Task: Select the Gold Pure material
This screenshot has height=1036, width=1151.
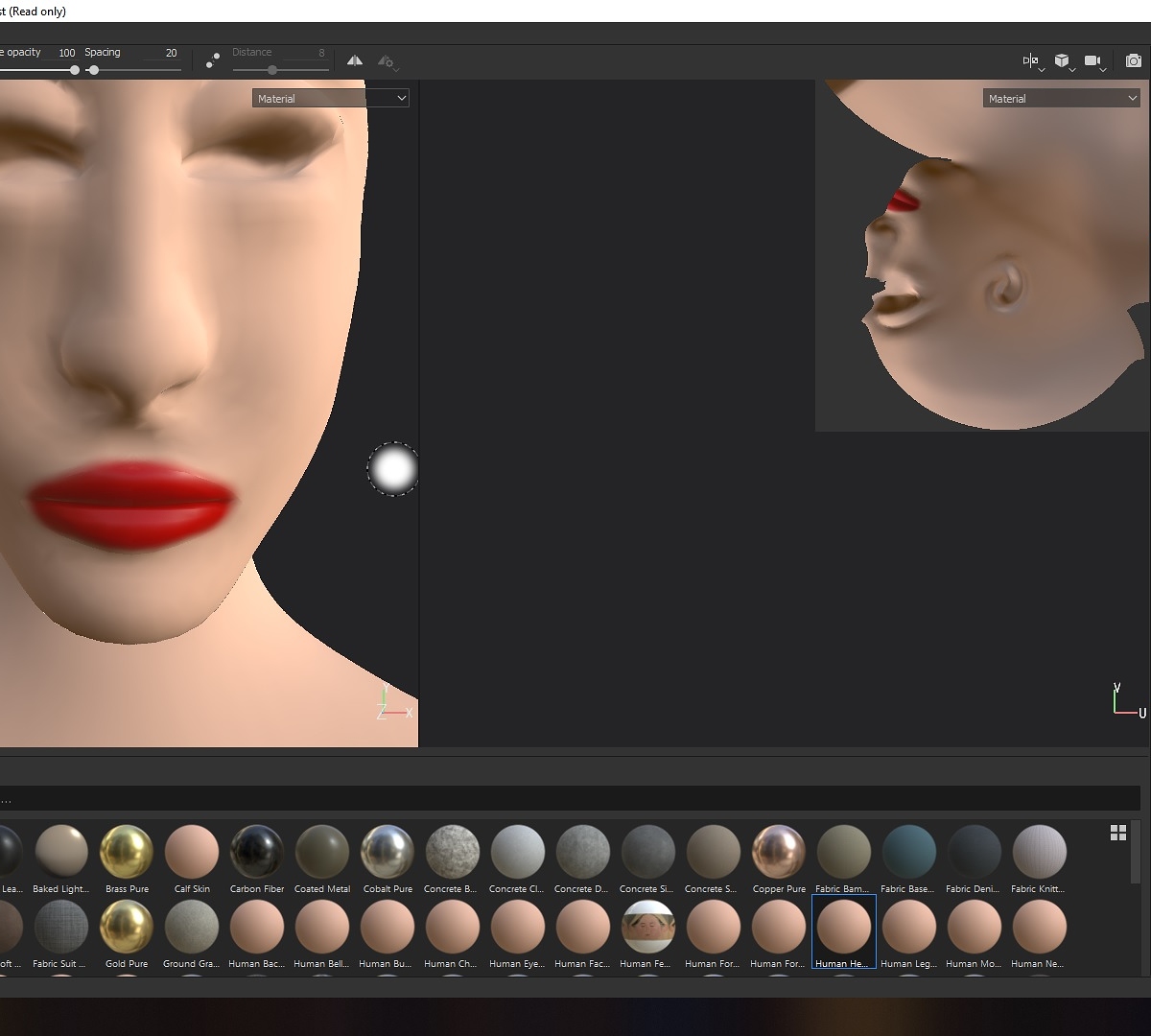Action: (127, 934)
